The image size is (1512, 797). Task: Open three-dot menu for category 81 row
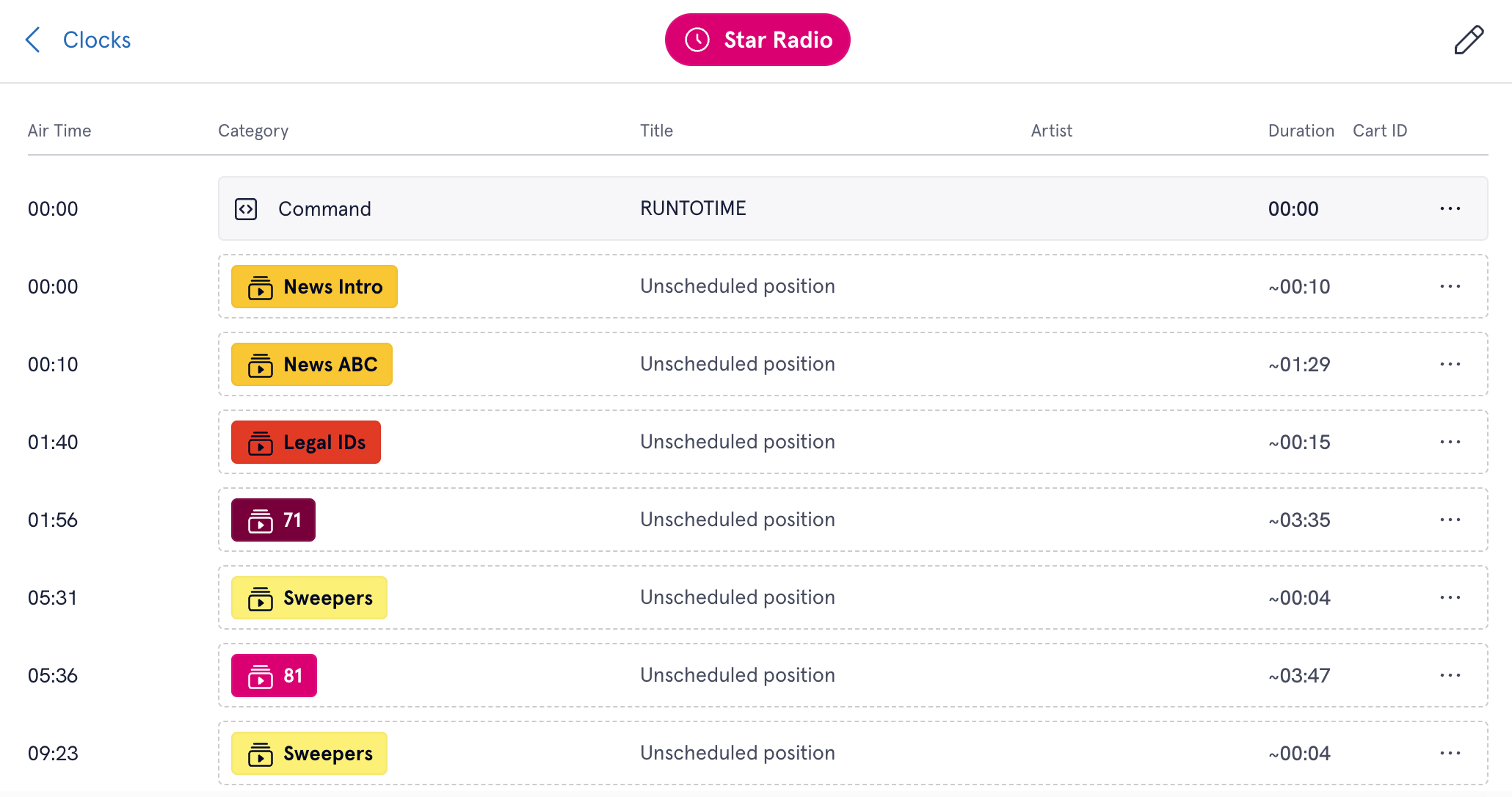pyautogui.click(x=1450, y=676)
